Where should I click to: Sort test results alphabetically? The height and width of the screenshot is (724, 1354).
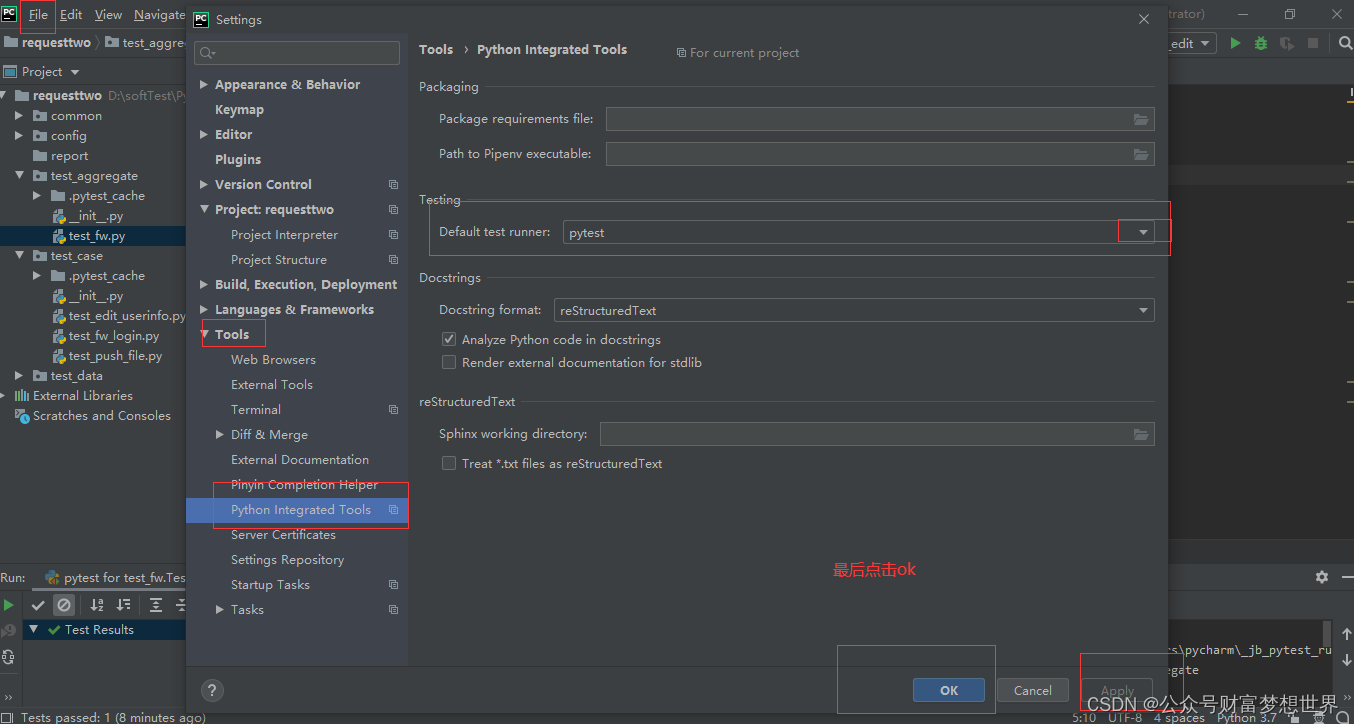(97, 605)
